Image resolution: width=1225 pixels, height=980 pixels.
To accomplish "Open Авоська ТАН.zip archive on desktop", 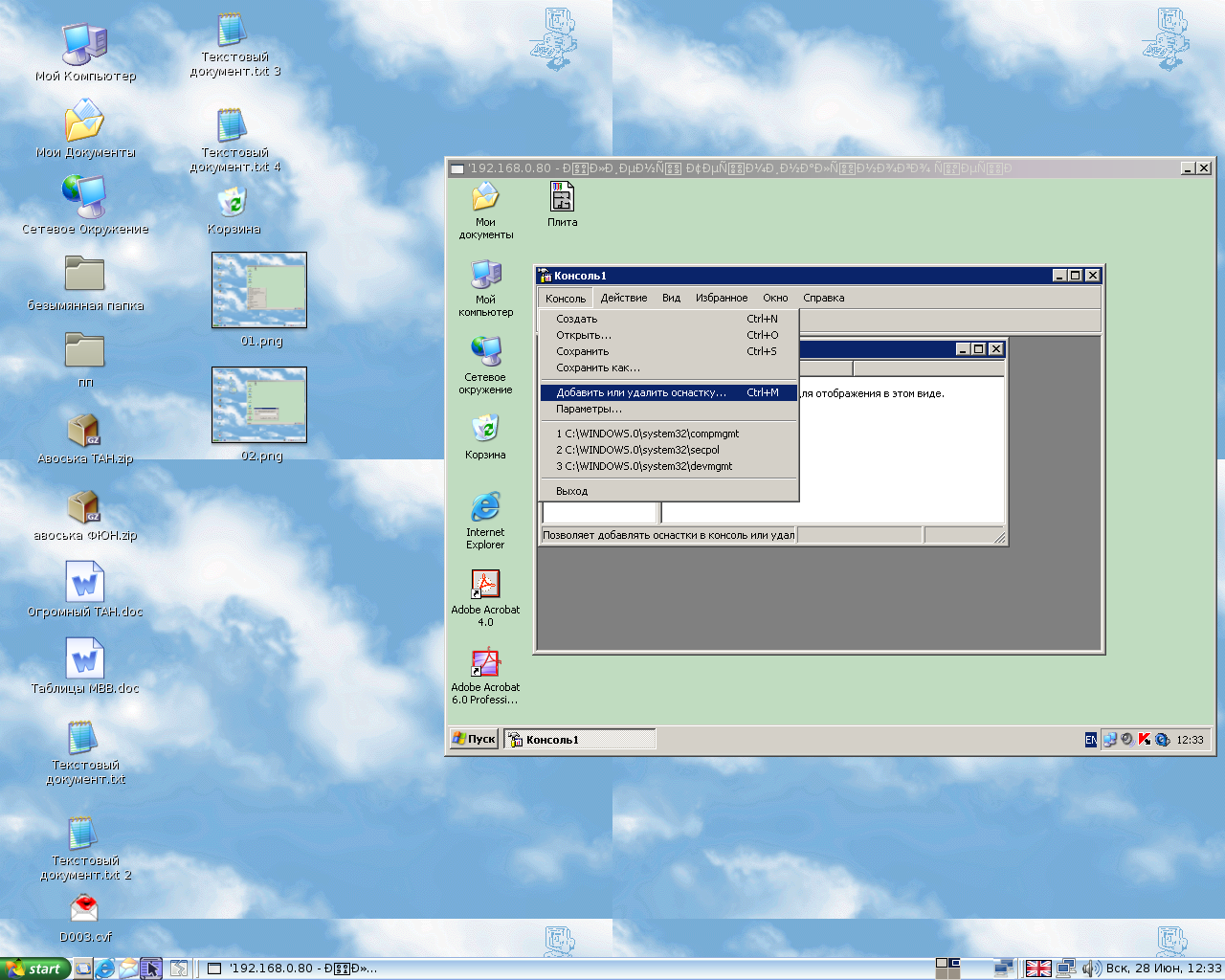I will (84, 432).
